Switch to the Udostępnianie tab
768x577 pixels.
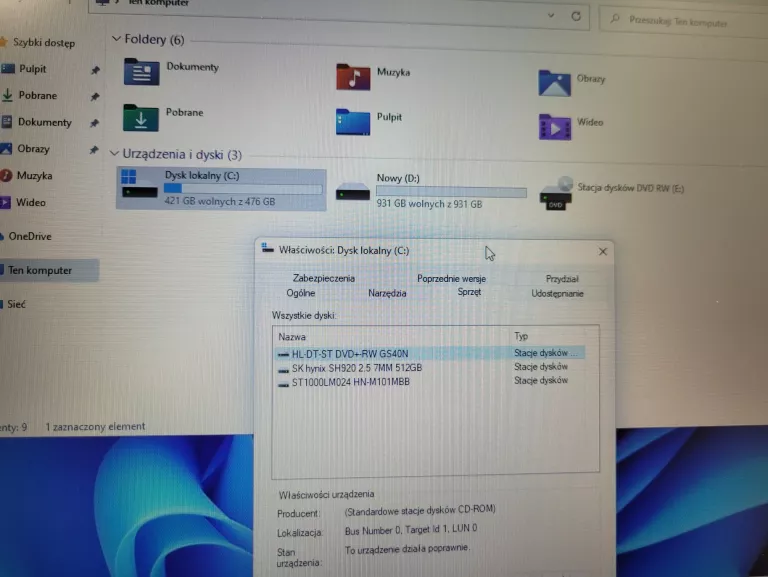coord(557,293)
